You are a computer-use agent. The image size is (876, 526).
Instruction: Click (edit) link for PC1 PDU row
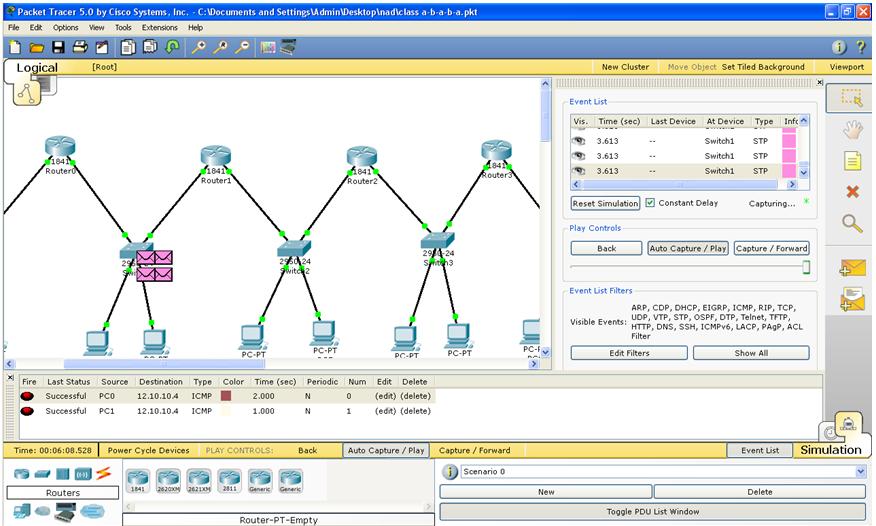click(385, 411)
